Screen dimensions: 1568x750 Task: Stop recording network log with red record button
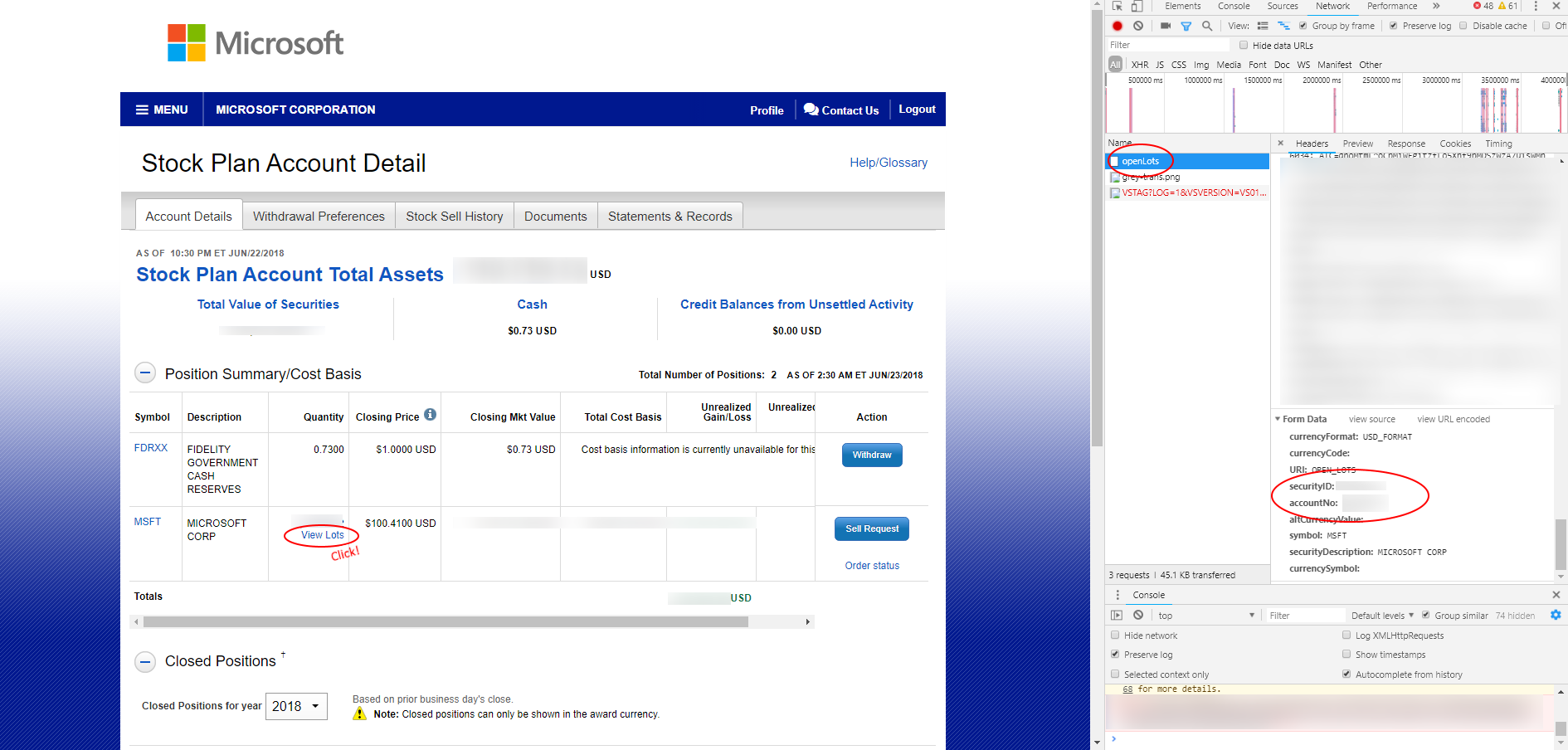click(x=1118, y=26)
